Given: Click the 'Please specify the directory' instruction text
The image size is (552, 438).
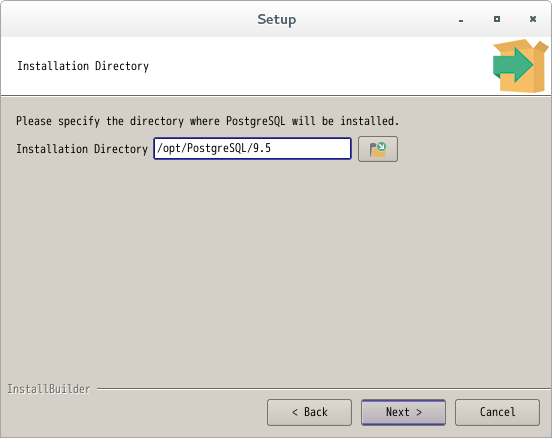Looking at the screenshot, I should (x=208, y=121).
